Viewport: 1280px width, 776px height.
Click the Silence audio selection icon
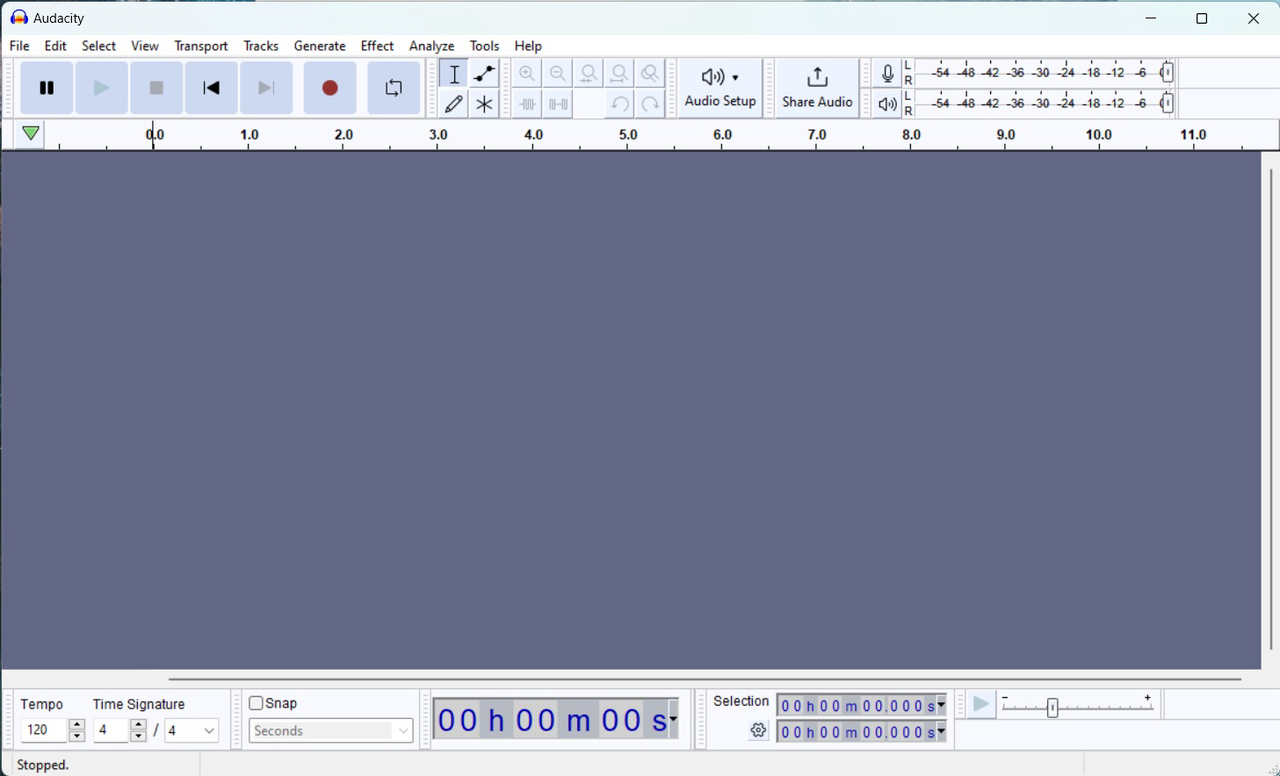pyautogui.click(x=557, y=103)
